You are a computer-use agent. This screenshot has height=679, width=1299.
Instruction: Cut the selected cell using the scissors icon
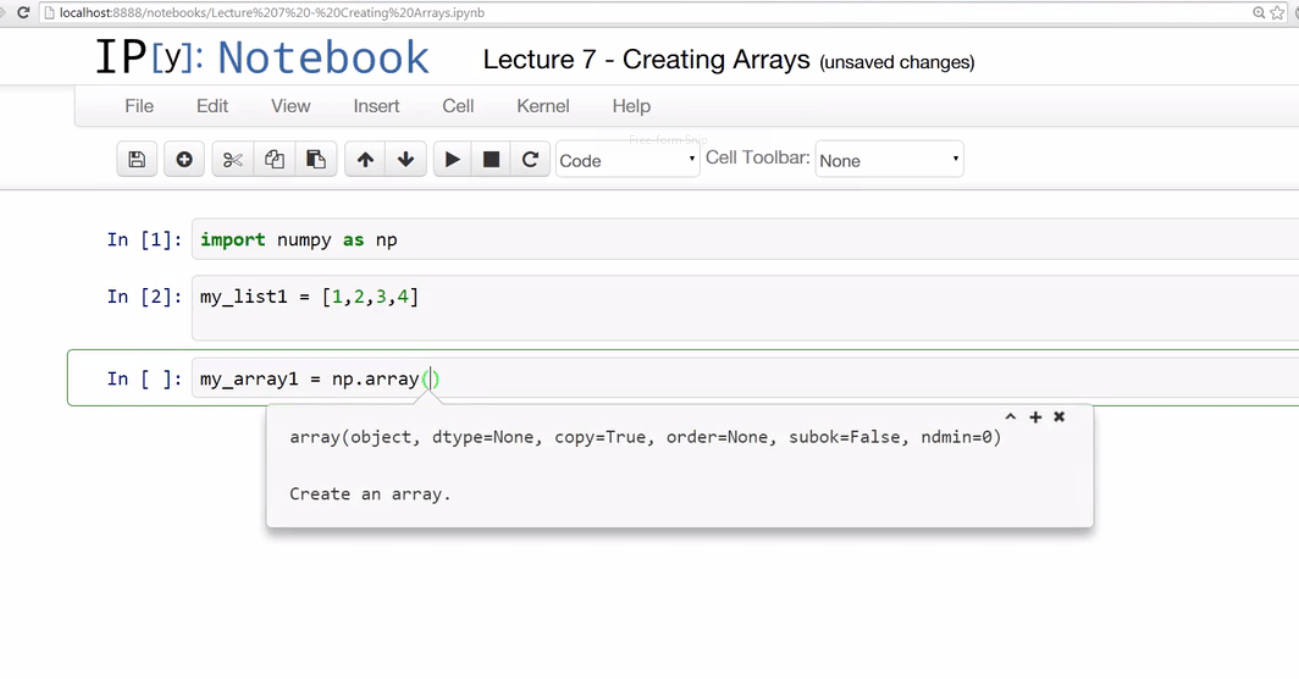pyautogui.click(x=232, y=159)
